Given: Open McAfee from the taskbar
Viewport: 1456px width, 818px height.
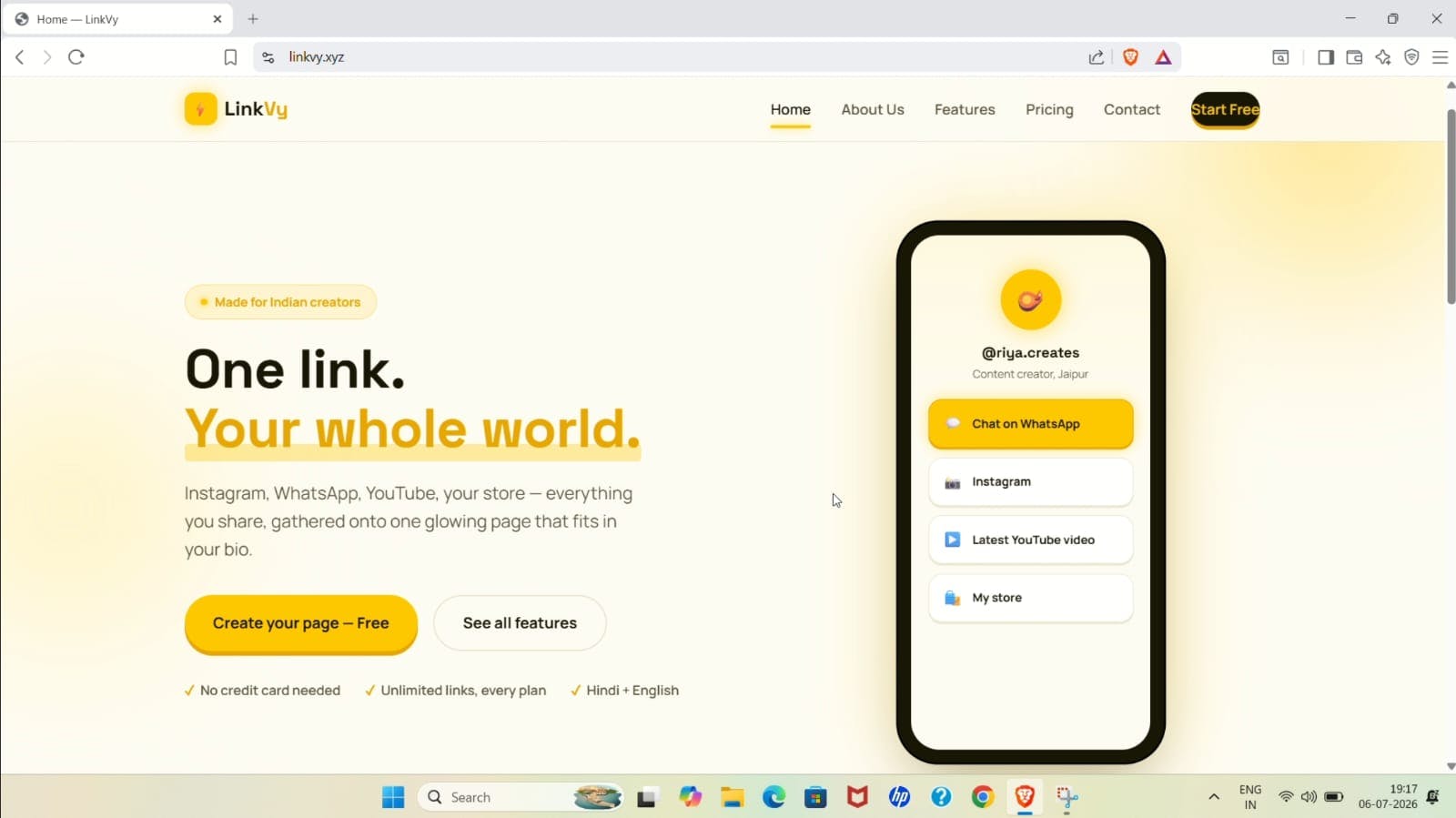Looking at the screenshot, I should tap(857, 797).
